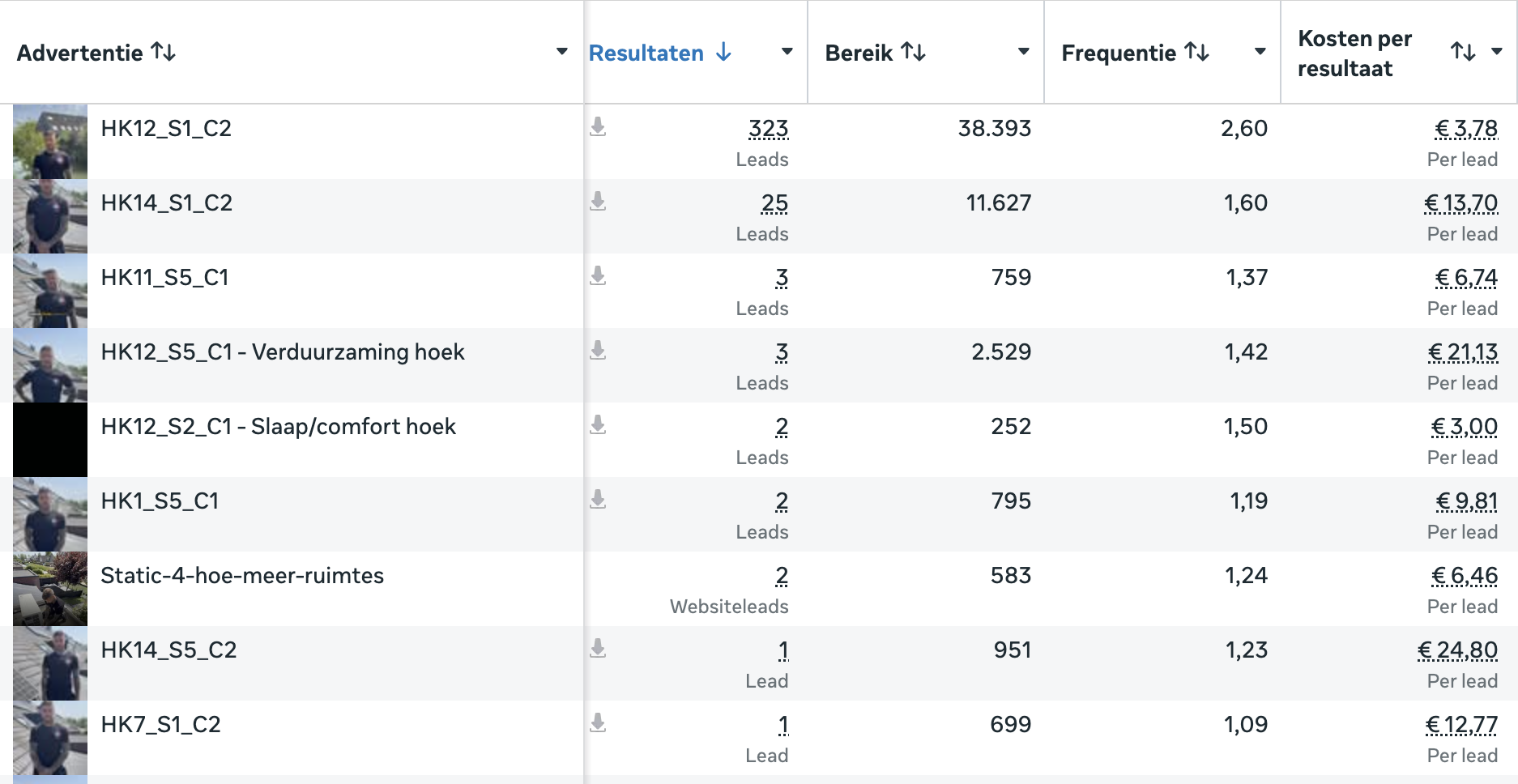Open the Static-4-hoe-meer-ruimtes ad thumbnail

tap(50, 589)
